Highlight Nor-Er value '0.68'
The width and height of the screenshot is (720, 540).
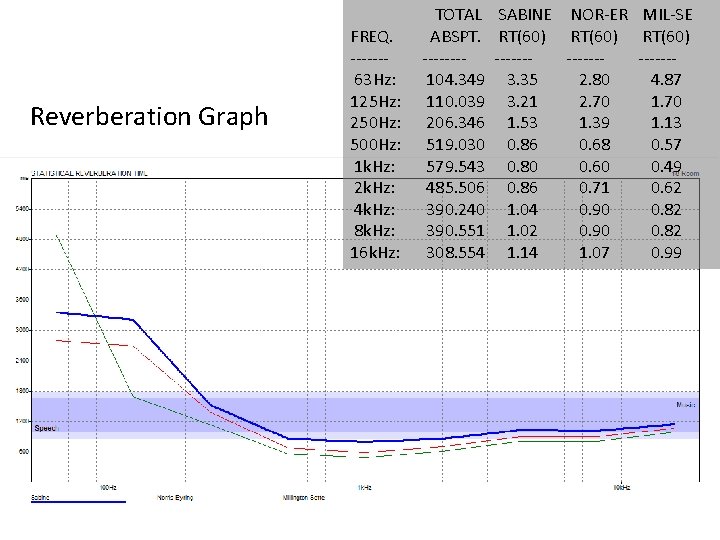point(594,145)
